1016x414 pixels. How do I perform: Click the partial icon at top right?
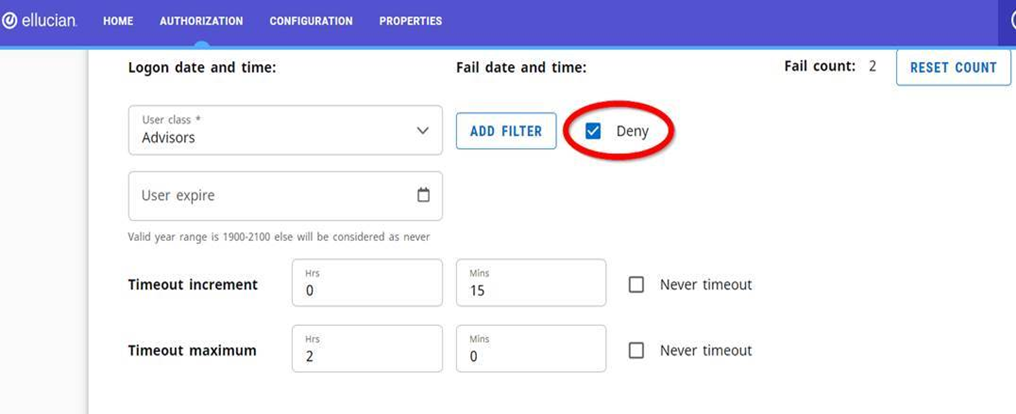(1011, 21)
